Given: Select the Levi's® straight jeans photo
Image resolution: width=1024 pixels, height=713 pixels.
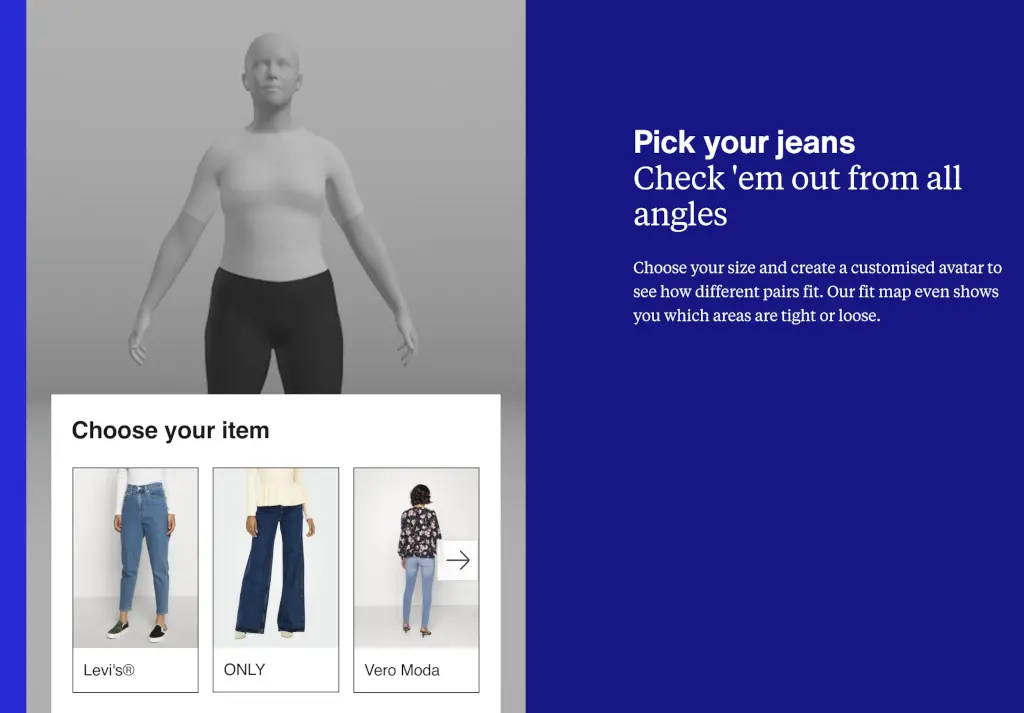Looking at the screenshot, I should (135, 558).
